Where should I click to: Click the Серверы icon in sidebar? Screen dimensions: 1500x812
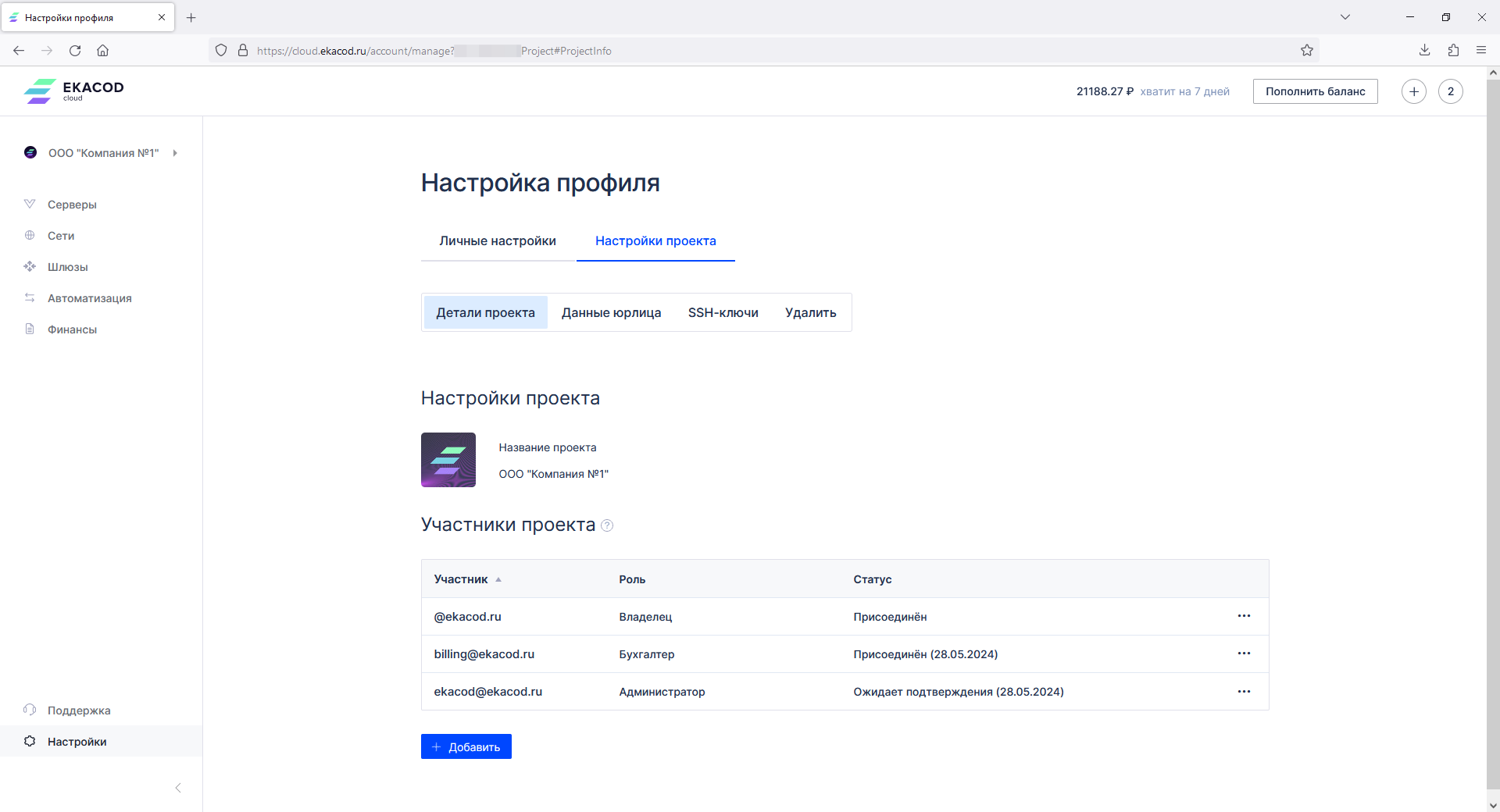[30, 205]
